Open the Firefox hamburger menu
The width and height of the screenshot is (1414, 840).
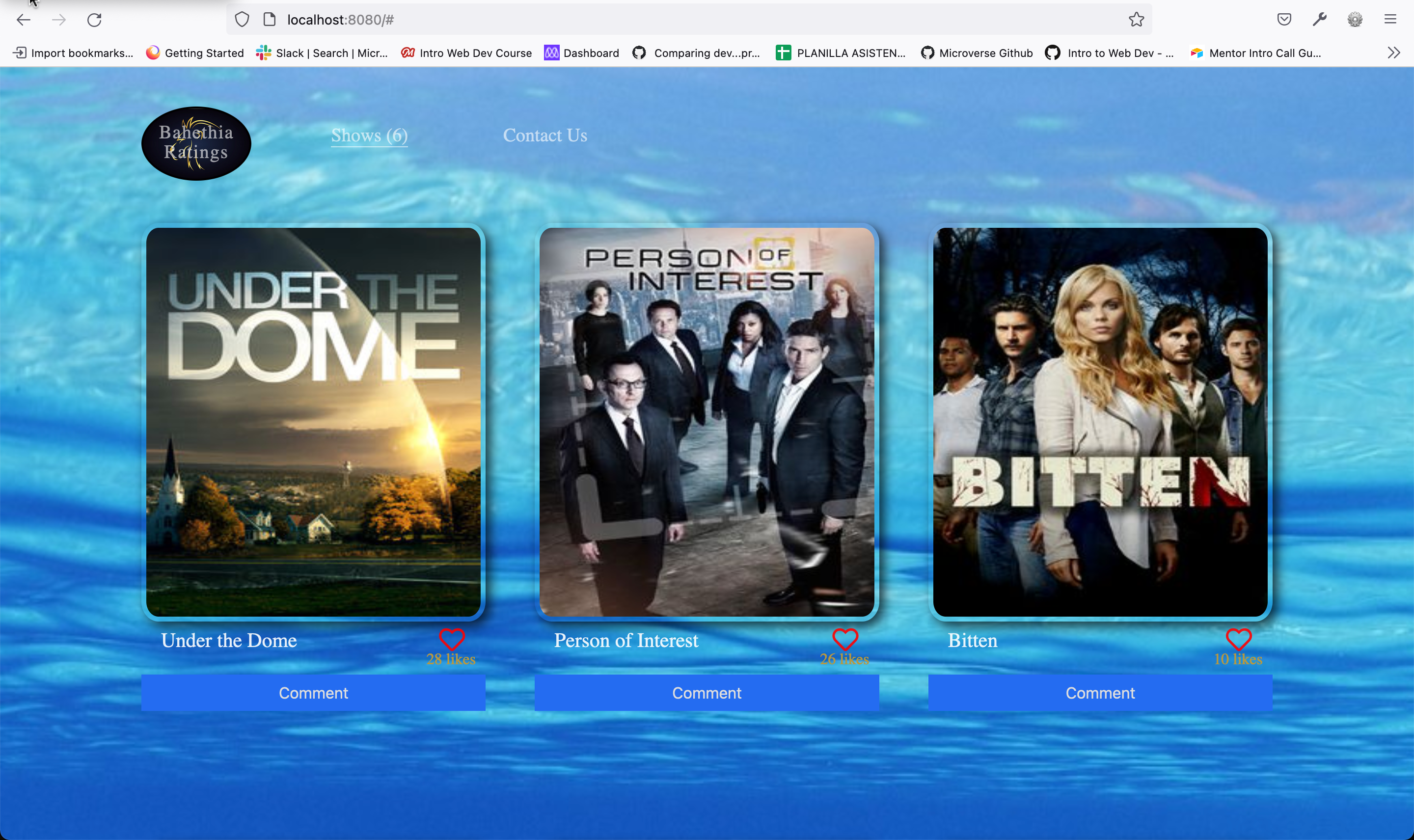pyautogui.click(x=1390, y=20)
